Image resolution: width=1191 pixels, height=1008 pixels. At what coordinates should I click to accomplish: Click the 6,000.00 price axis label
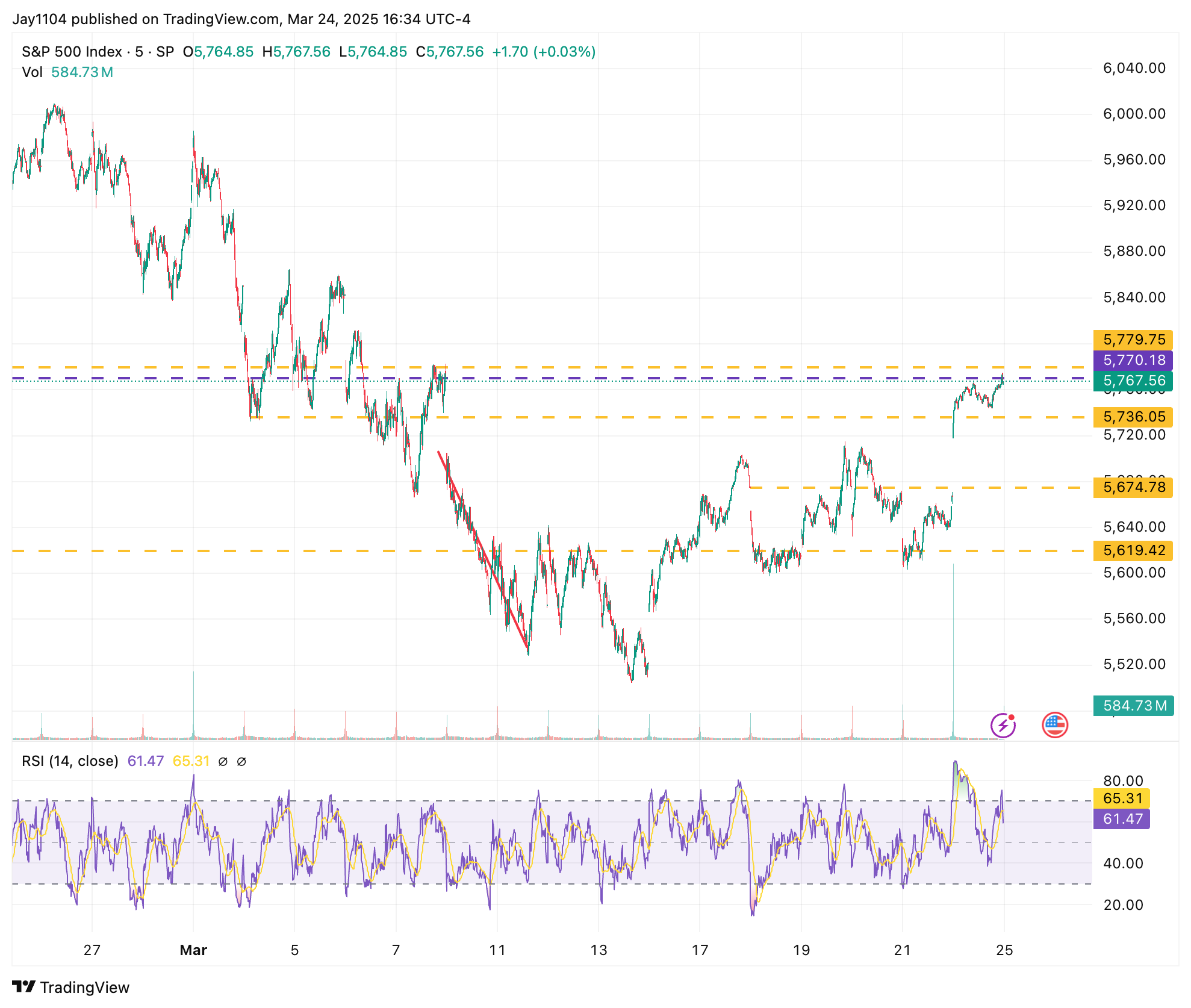1134,114
